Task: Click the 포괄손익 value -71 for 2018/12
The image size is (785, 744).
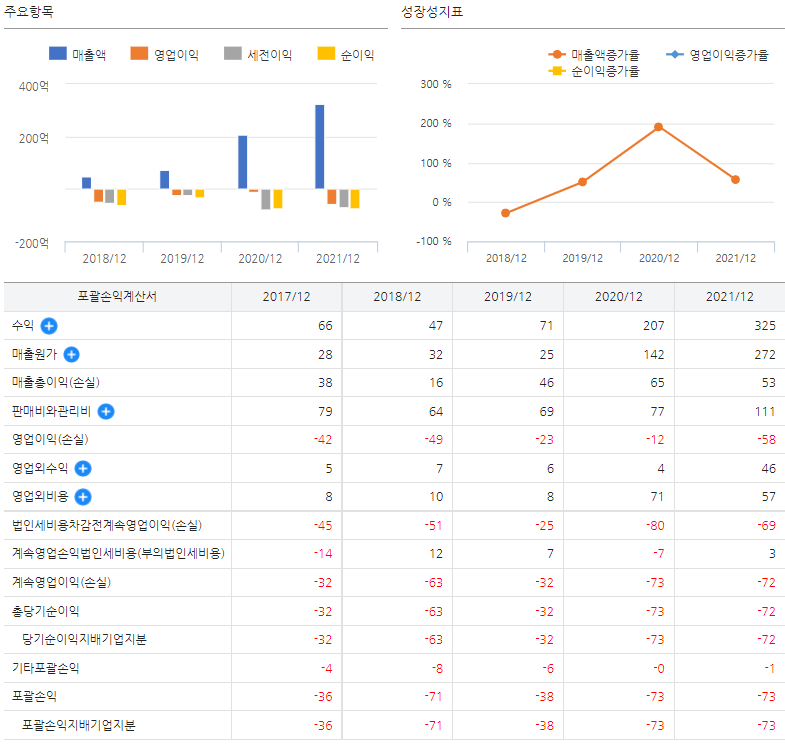Action: point(434,697)
